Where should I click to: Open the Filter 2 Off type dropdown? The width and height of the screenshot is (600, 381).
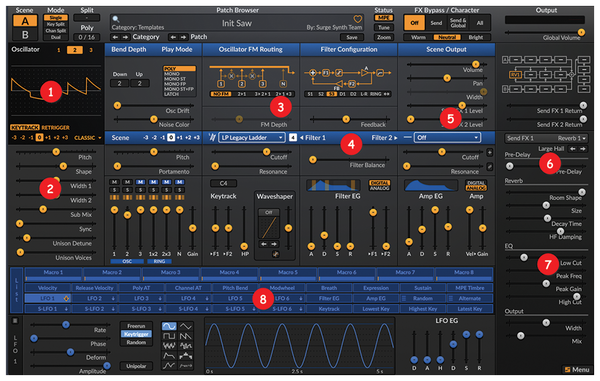coord(448,138)
